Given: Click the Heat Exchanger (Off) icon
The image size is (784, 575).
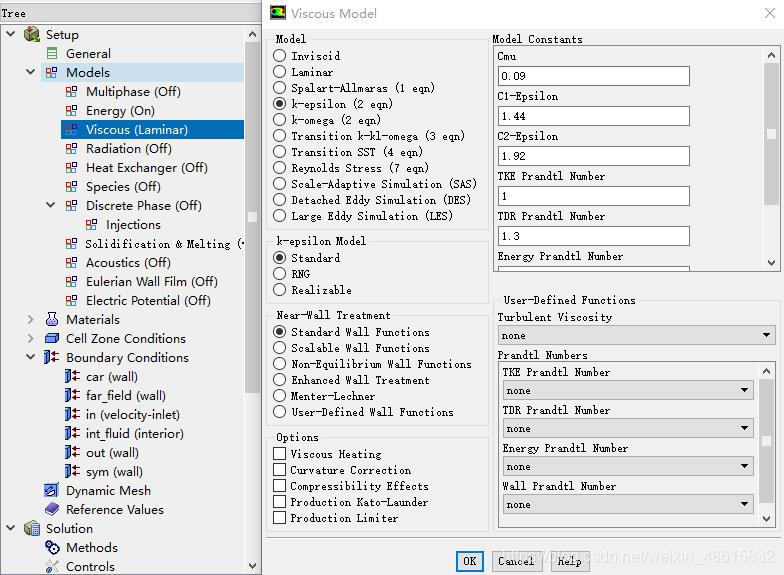Looking at the screenshot, I should coord(72,168).
